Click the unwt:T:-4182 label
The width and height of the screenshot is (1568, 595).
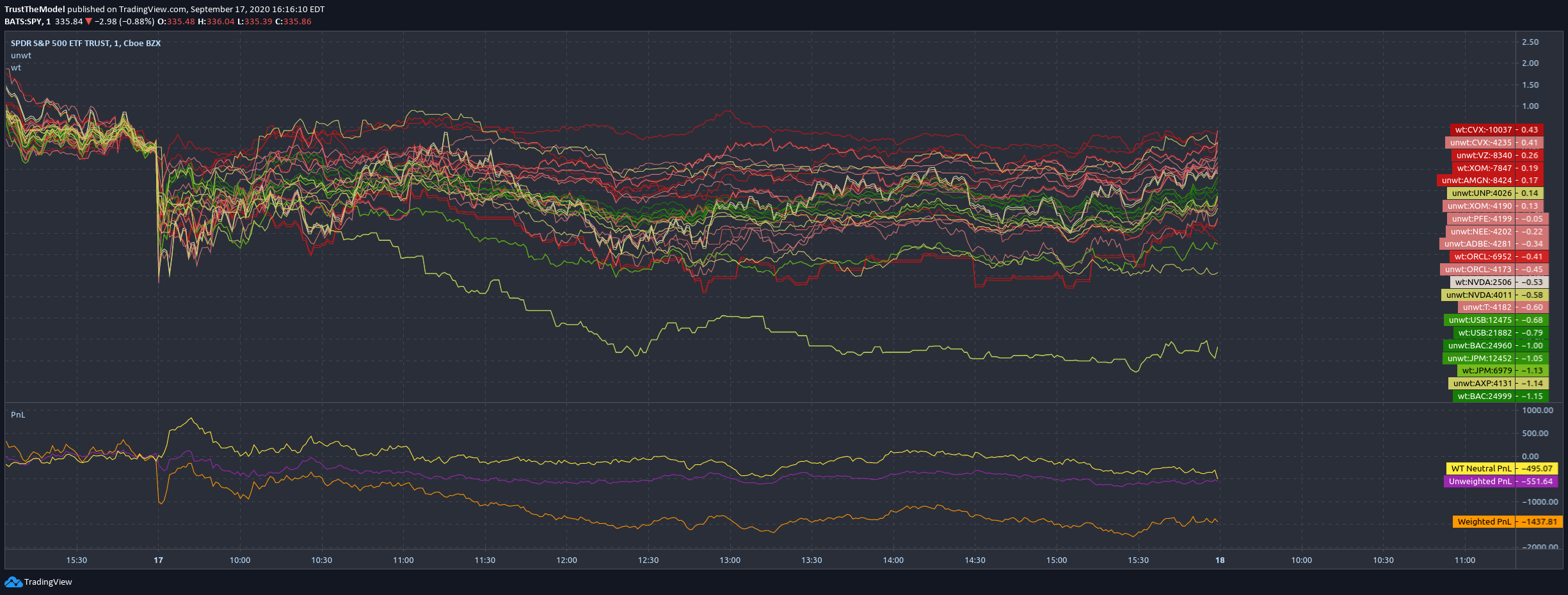coord(1503,307)
